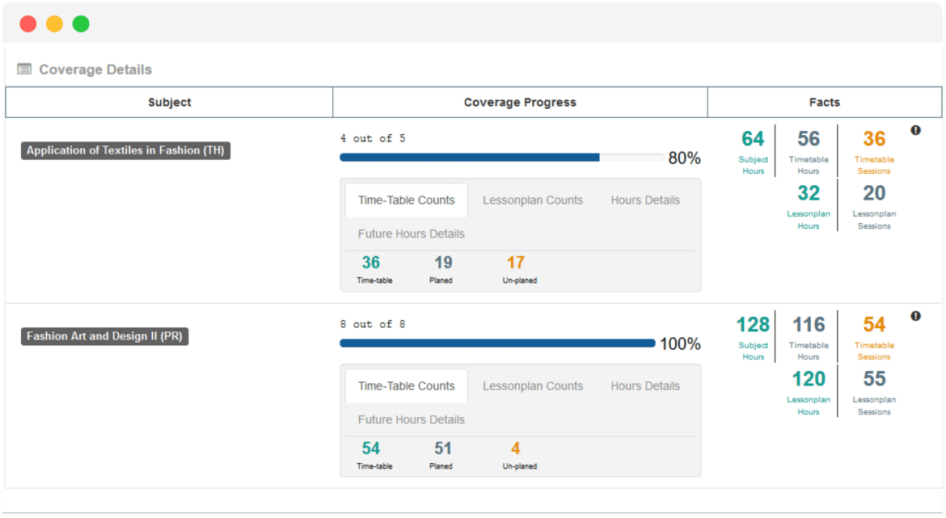This screenshot has width=946, height=518.
Task: Open info icon for Fashion Art and Design facts
Action: click(915, 316)
